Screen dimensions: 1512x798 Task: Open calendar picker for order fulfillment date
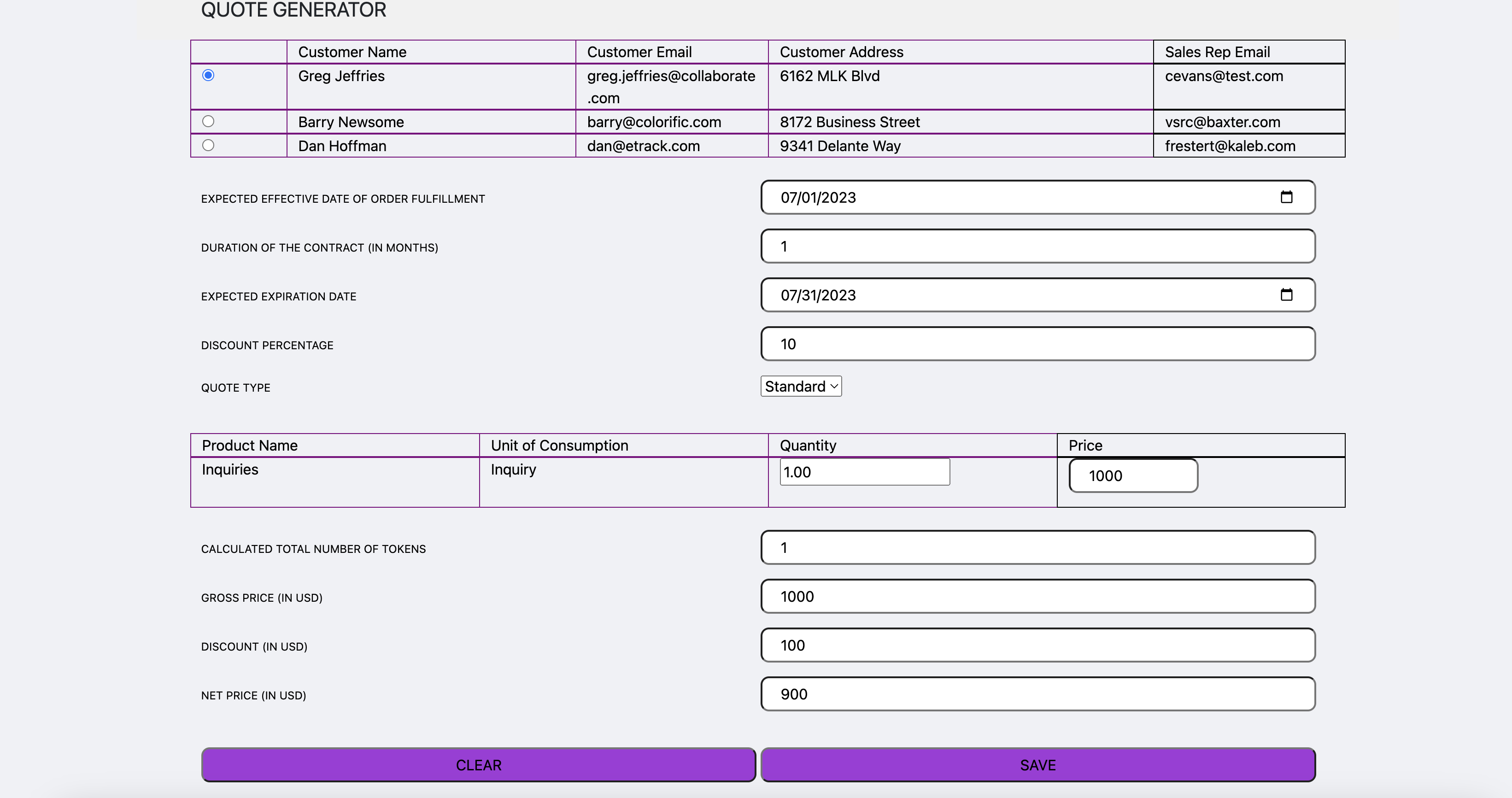tap(1286, 197)
